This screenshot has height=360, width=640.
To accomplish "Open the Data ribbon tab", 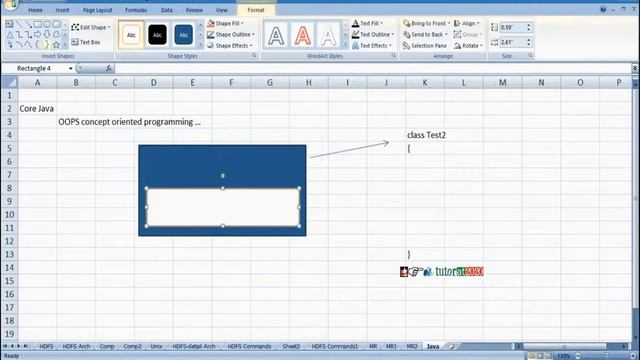I will (167, 10).
